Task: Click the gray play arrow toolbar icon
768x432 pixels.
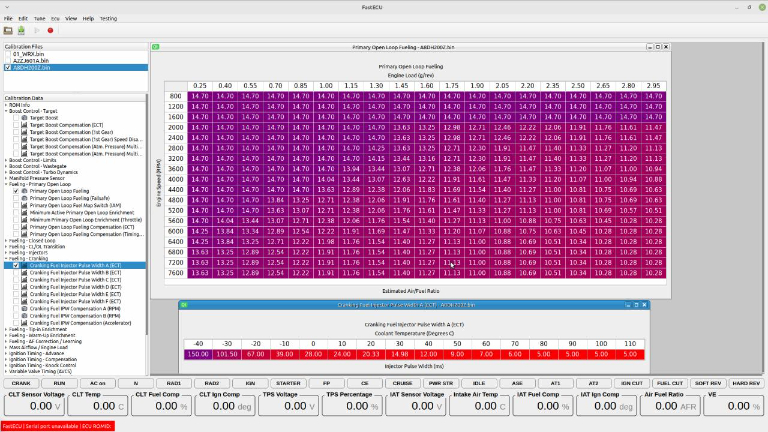Action: [36, 30]
